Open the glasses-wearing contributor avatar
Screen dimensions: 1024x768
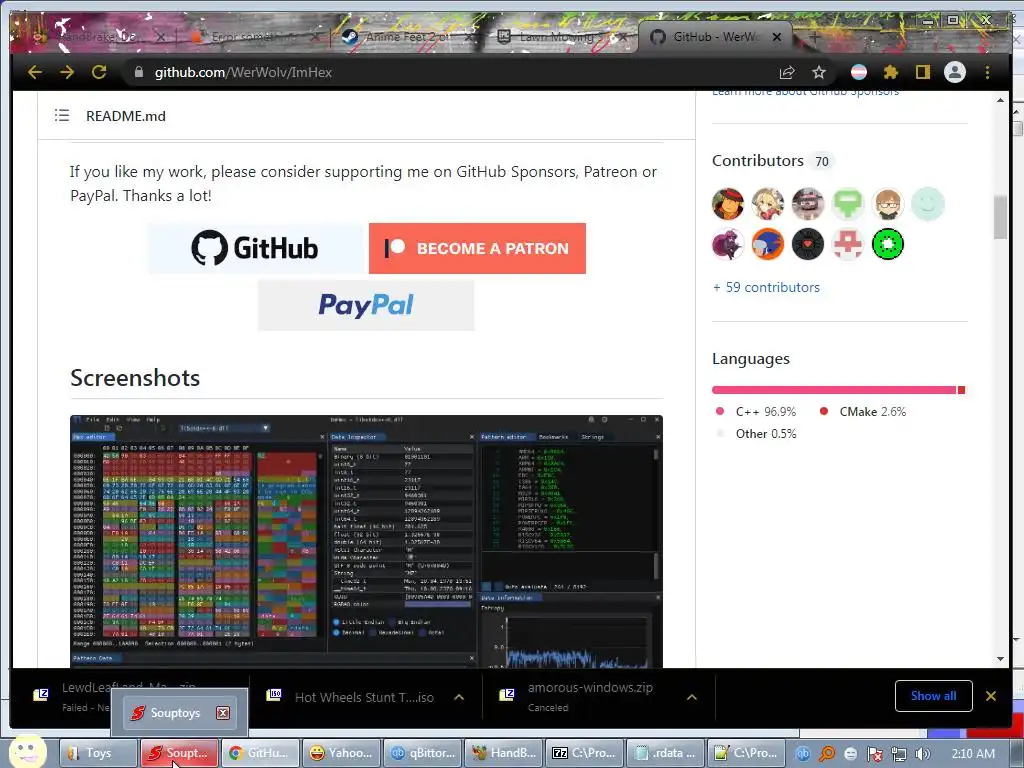[888, 204]
